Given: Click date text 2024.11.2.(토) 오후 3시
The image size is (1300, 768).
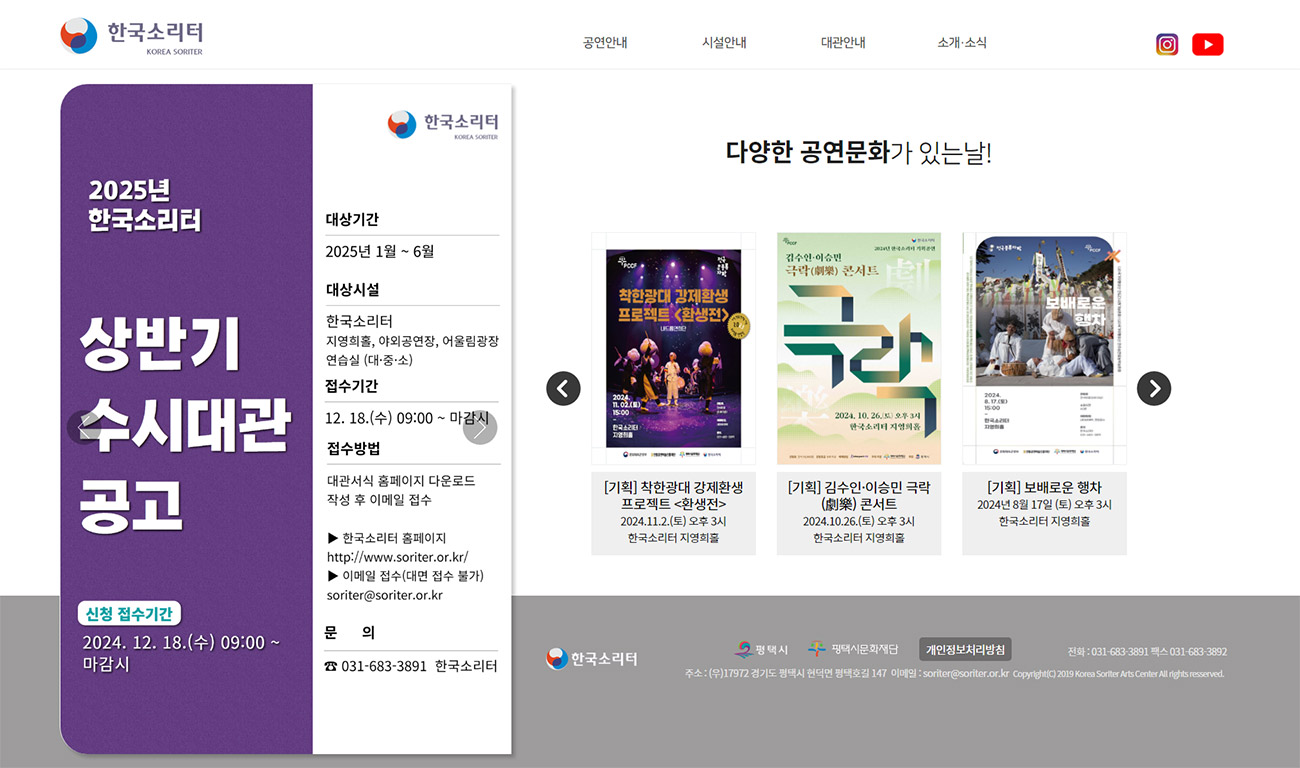Looking at the screenshot, I should [673, 521].
